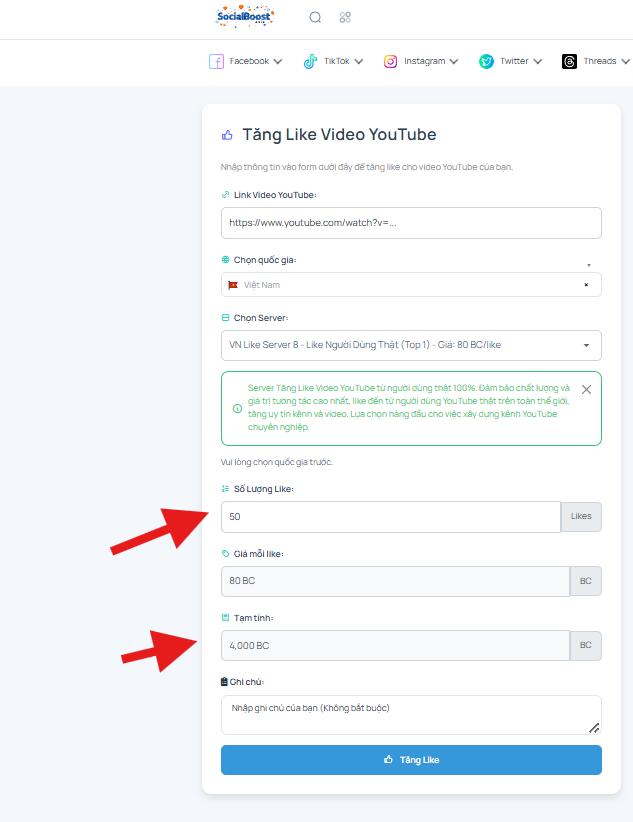633x822 pixels.
Task: Open the Instagram services menu
Action: (421, 61)
